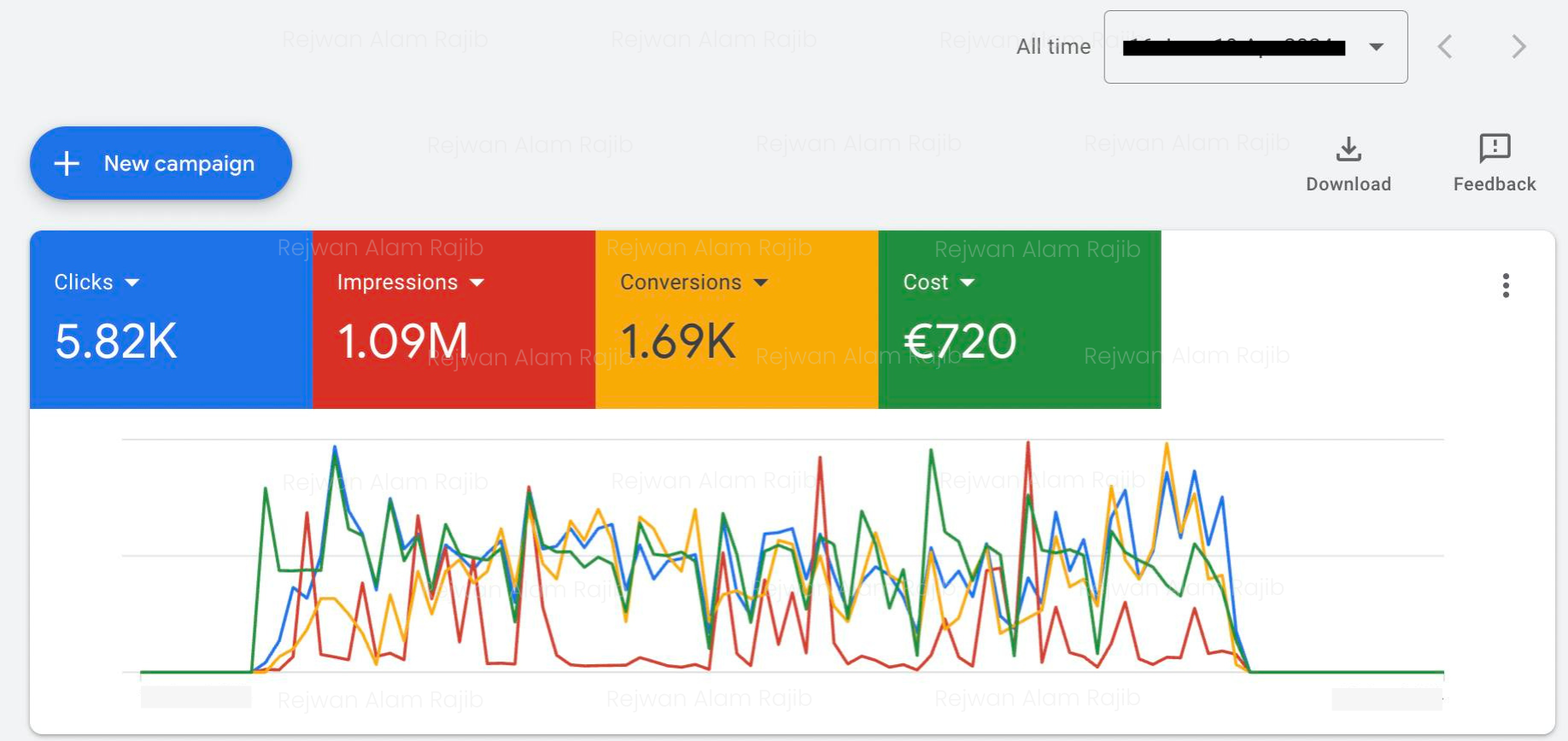Expand the Impressions metric dropdown arrow
1568x741 pixels.
coord(477,283)
